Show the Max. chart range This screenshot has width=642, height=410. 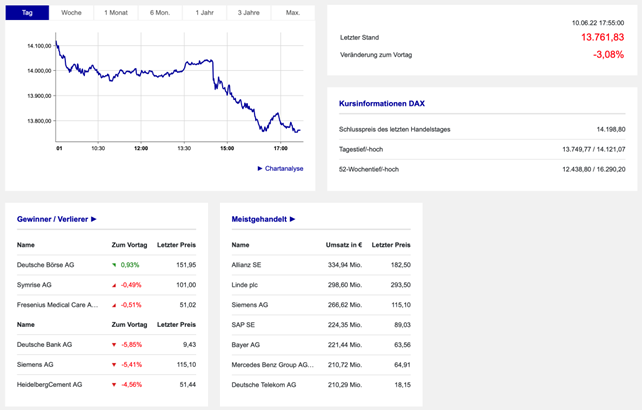tap(292, 13)
